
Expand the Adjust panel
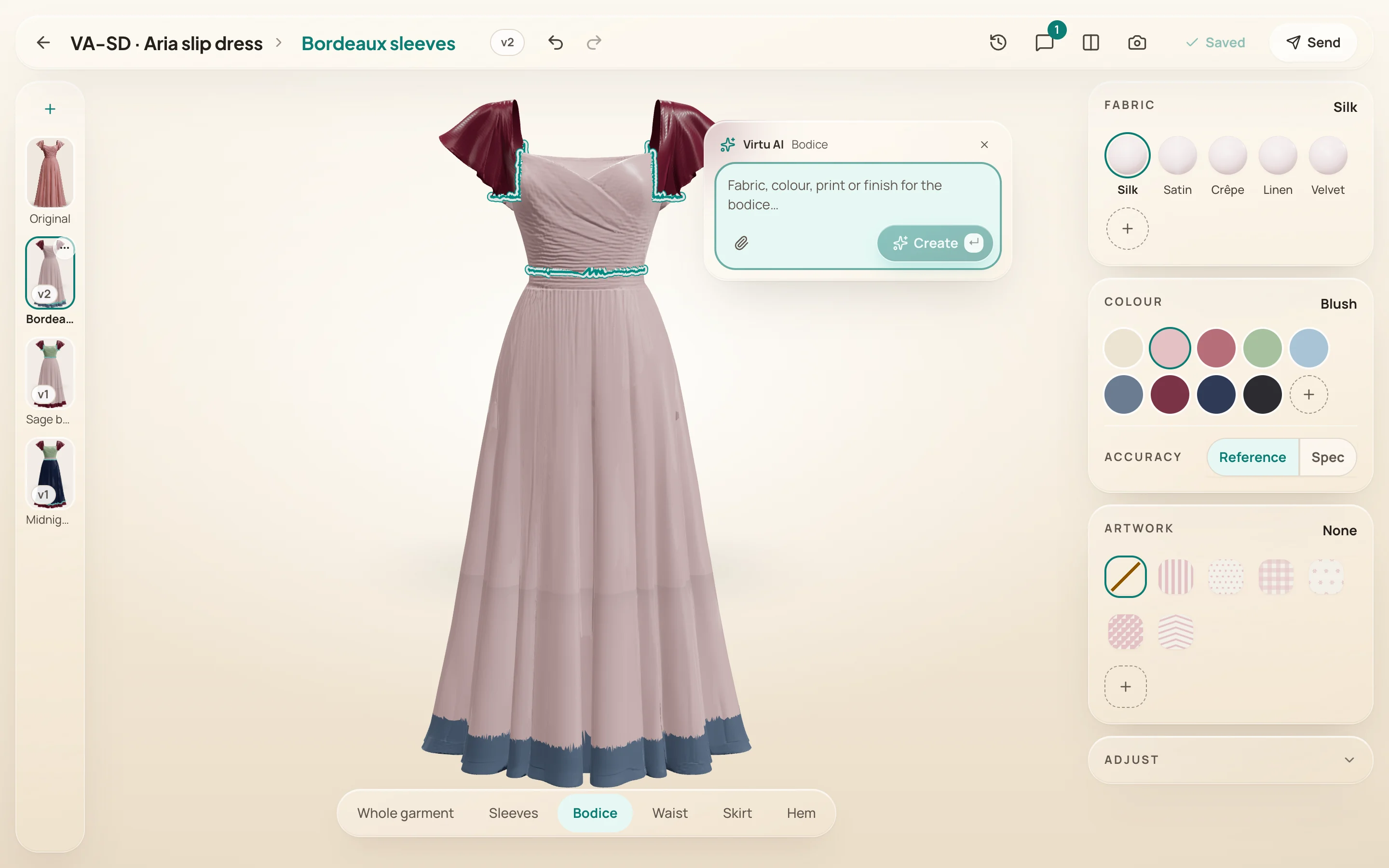coord(1230,760)
